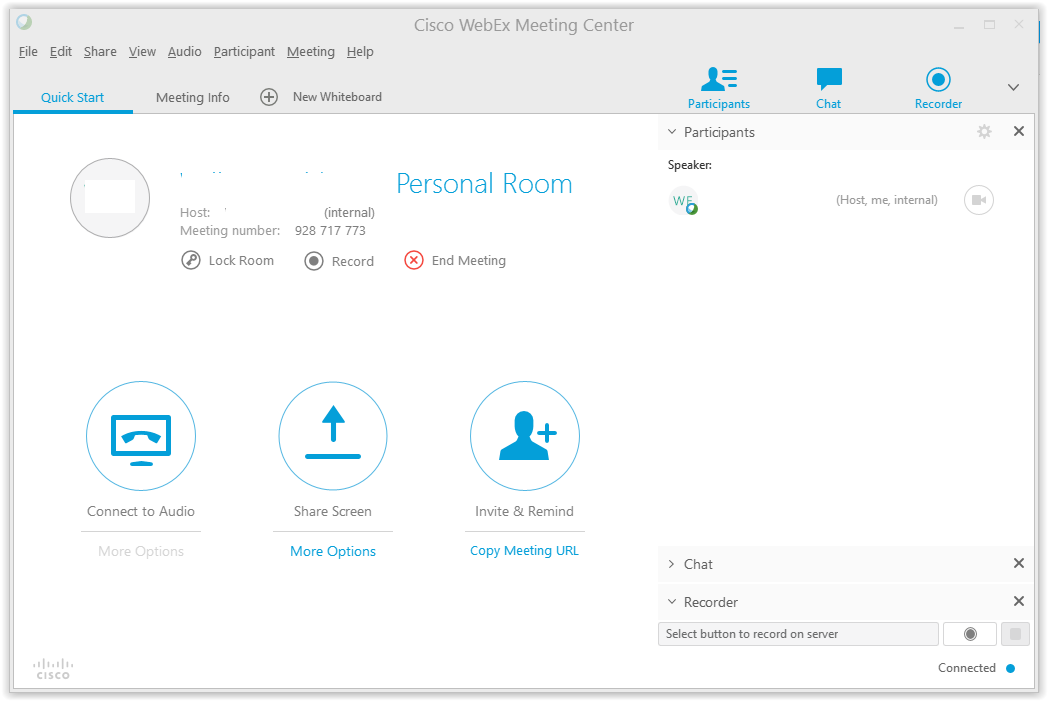Click the New Whiteboard plus icon
Image resolution: width=1048 pixels, height=701 pixels.
click(x=269, y=97)
